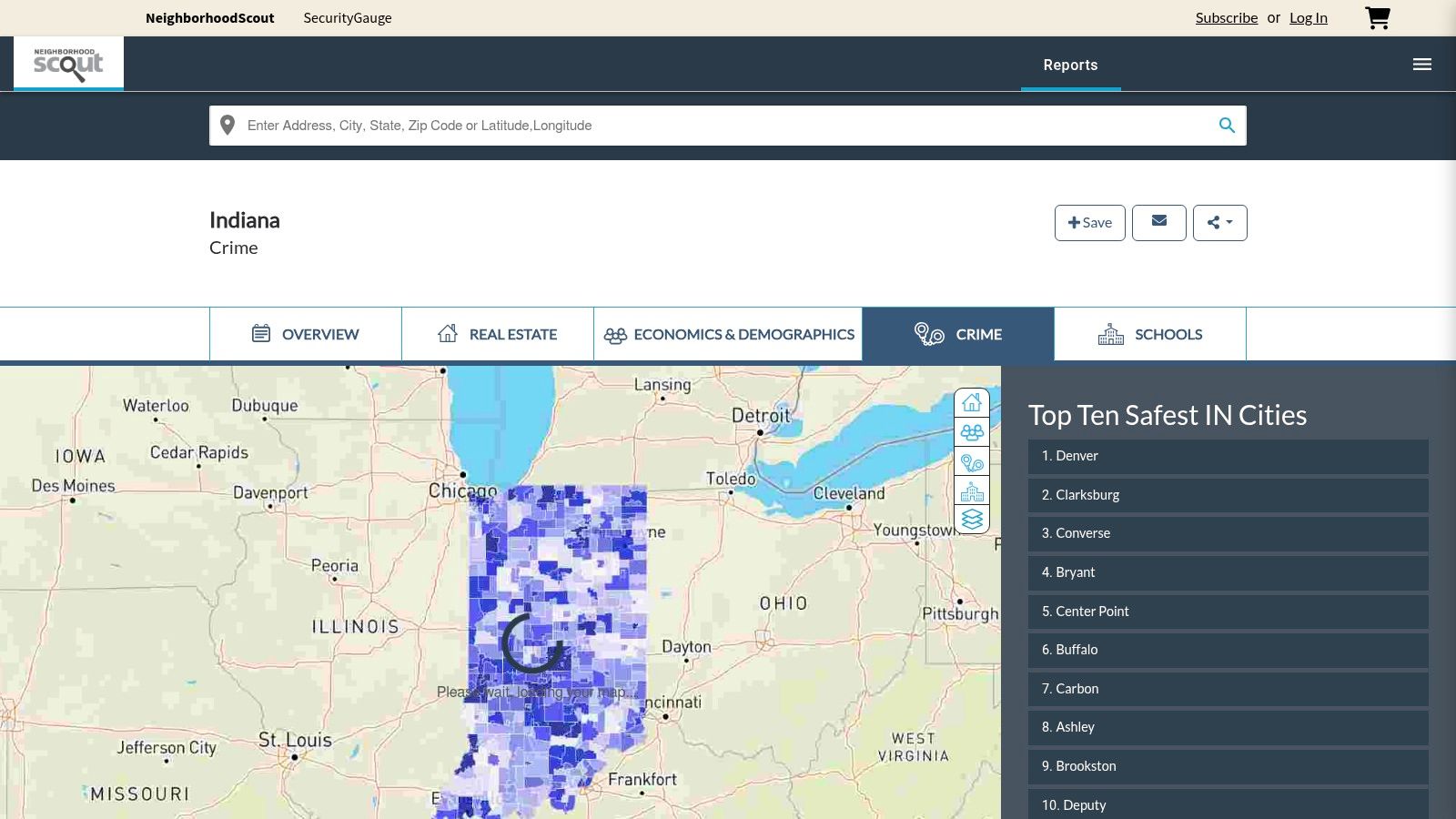Image resolution: width=1456 pixels, height=819 pixels.
Task: Open the Reports menu item
Action: [x=1070, y=65]
